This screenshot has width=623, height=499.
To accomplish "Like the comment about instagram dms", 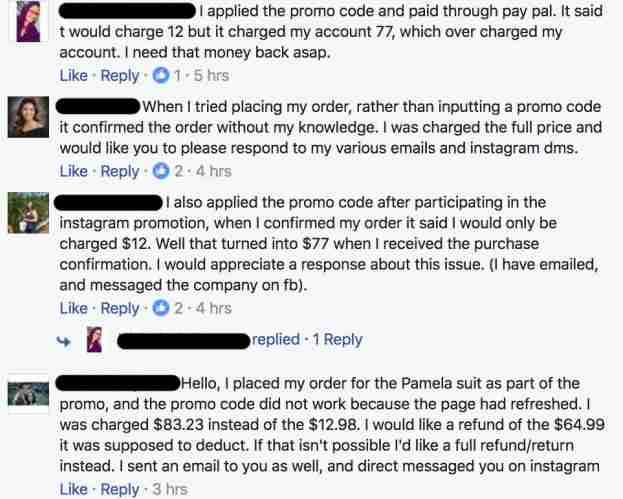I will point(74,171).
